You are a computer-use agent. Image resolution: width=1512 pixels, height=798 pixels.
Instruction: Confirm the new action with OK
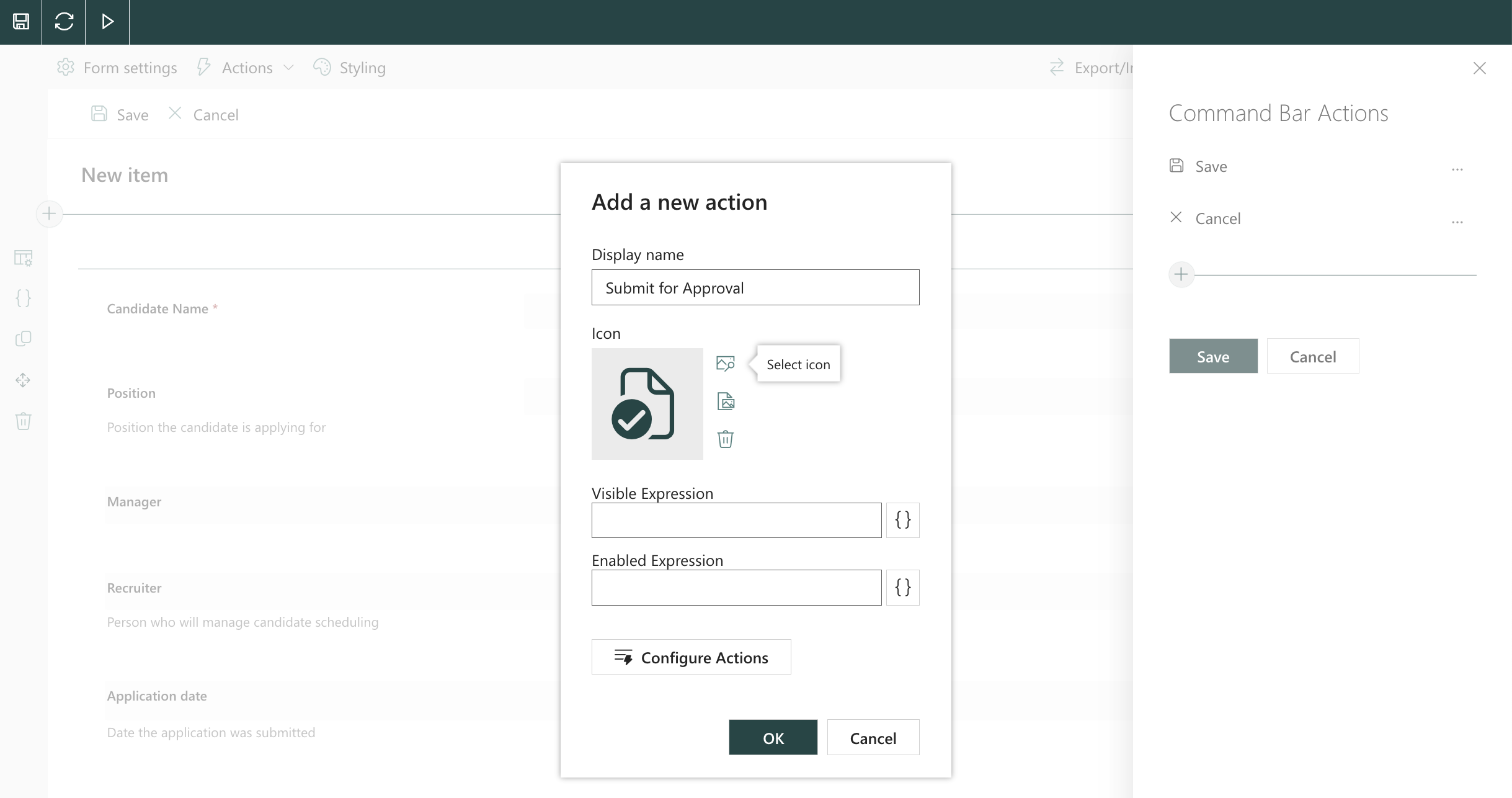tap(773, 737)
